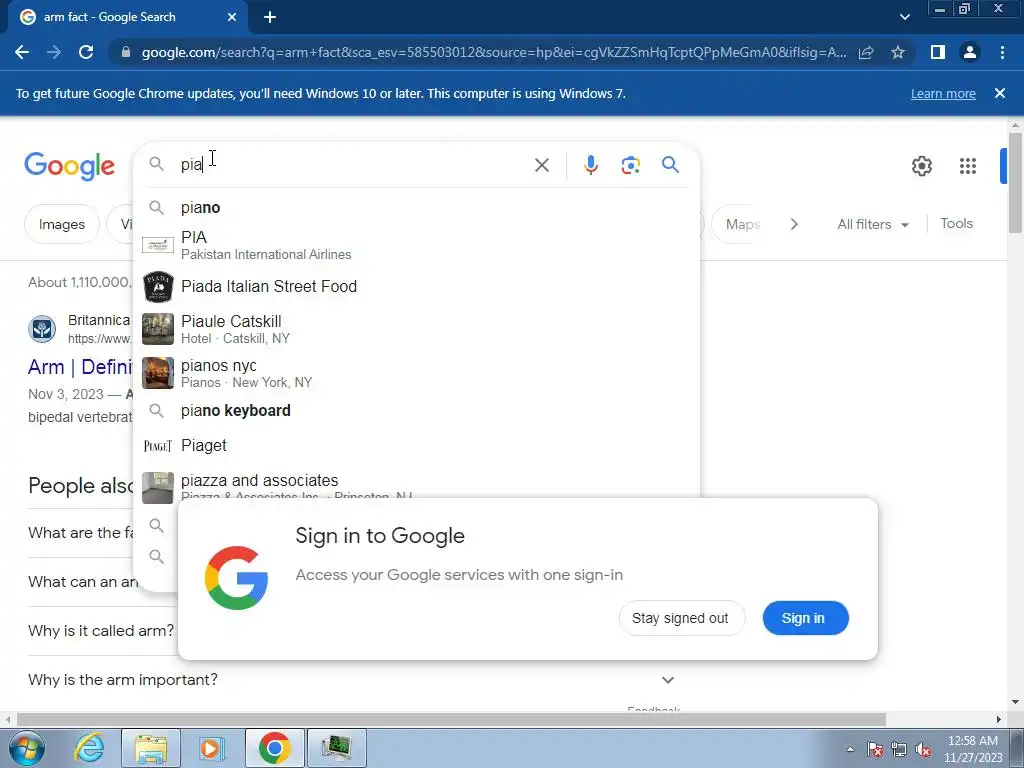Select the Piaget suggestion
The height and width of the screenshot is (768, 1024).
coord(416,445)
